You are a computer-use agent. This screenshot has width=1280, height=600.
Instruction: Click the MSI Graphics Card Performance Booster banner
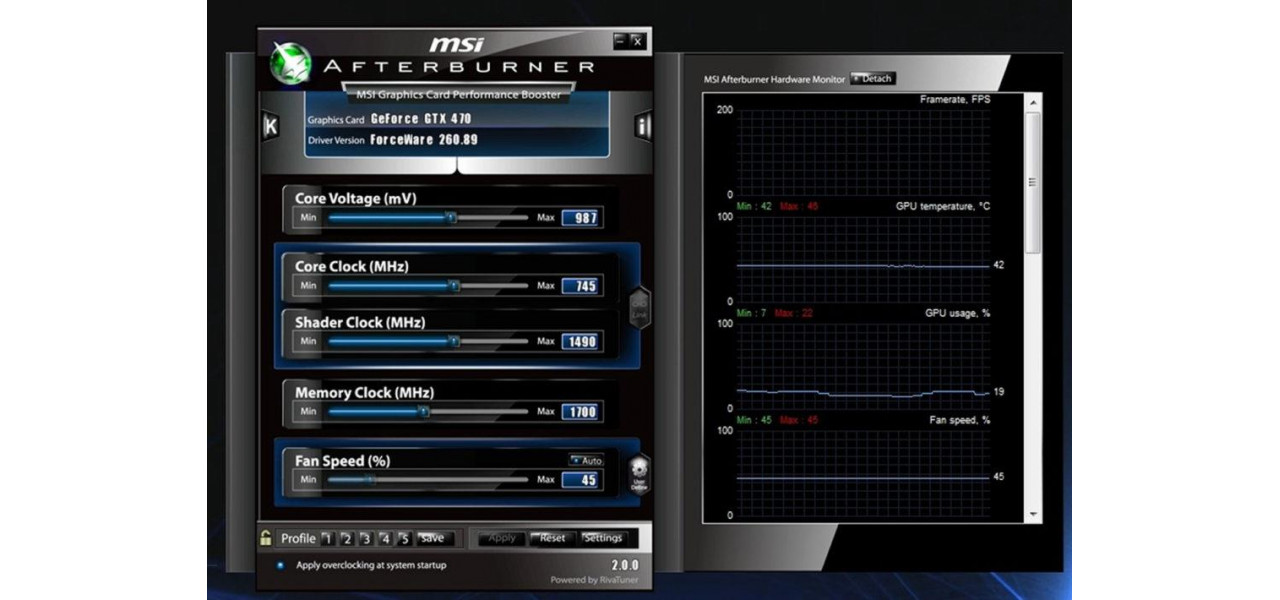pos(459,94)
